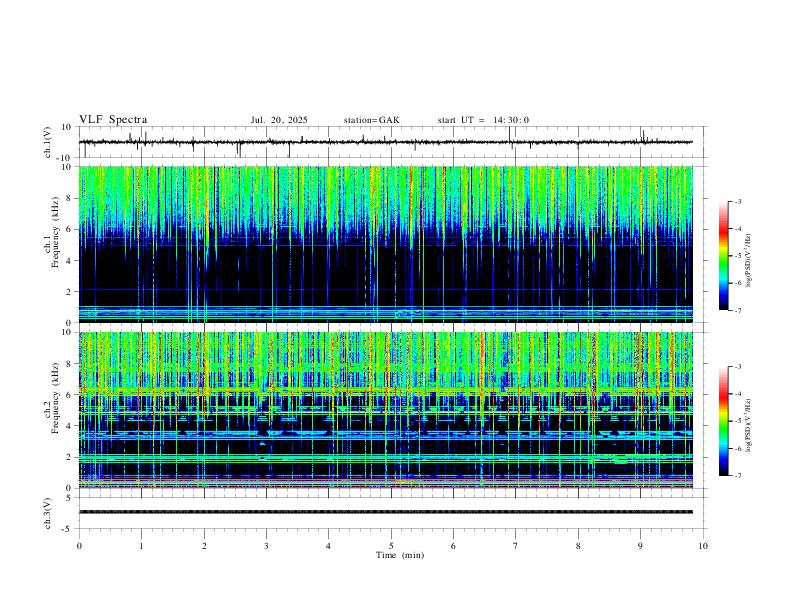
Task: Click the "ch.2 Frequency (kHz)" axis label
Action: (x=51, y=398)
